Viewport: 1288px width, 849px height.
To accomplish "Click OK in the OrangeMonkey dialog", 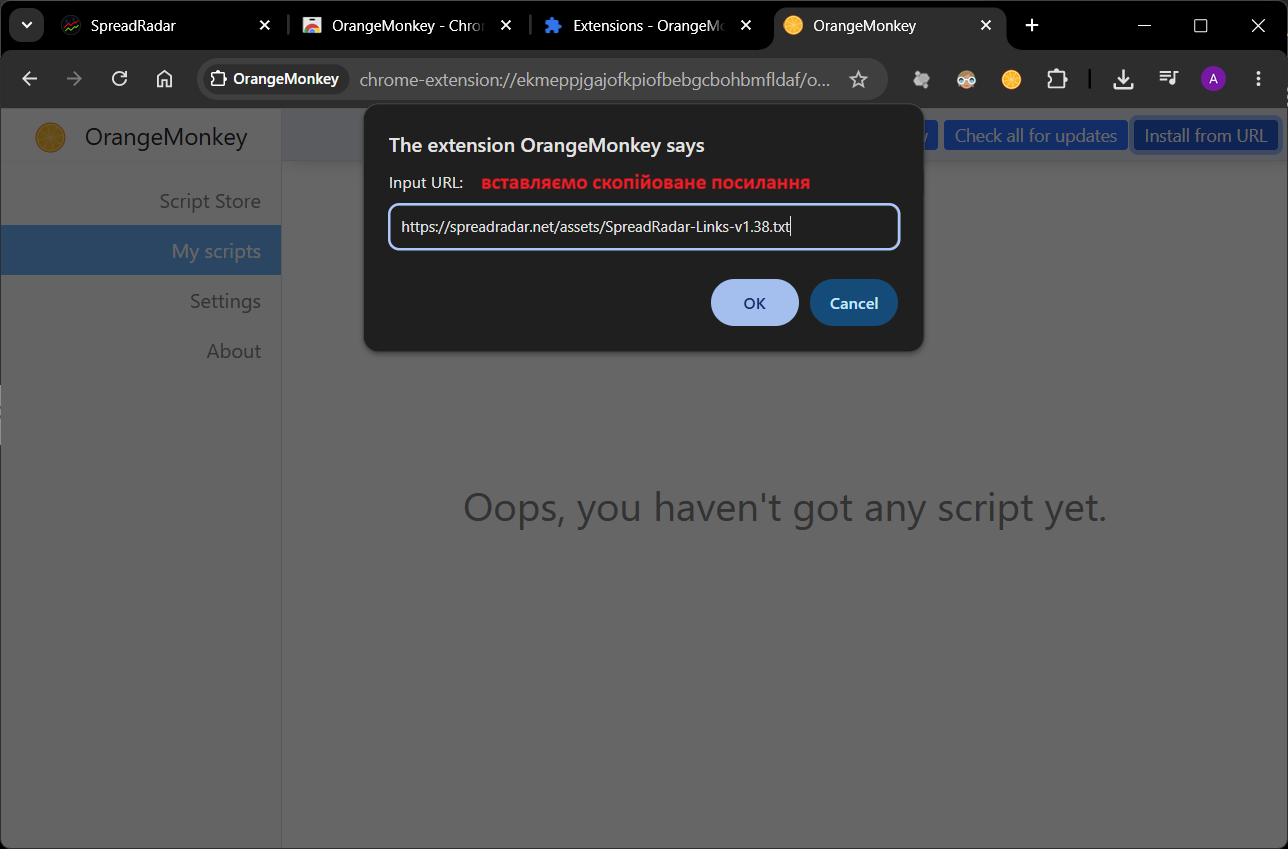I will click(754, 303).
